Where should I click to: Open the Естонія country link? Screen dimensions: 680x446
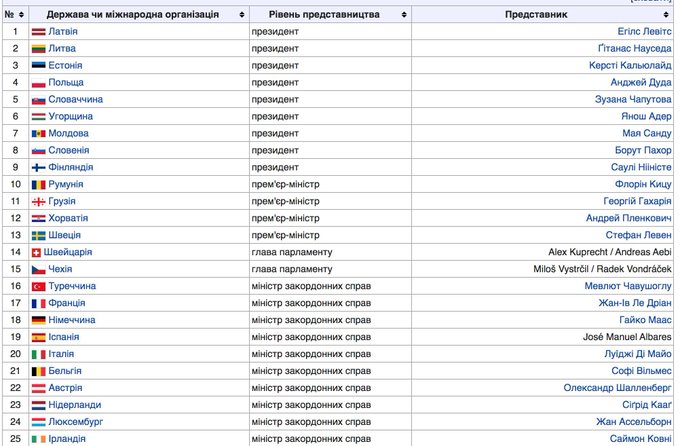click(x=65, y=66)
